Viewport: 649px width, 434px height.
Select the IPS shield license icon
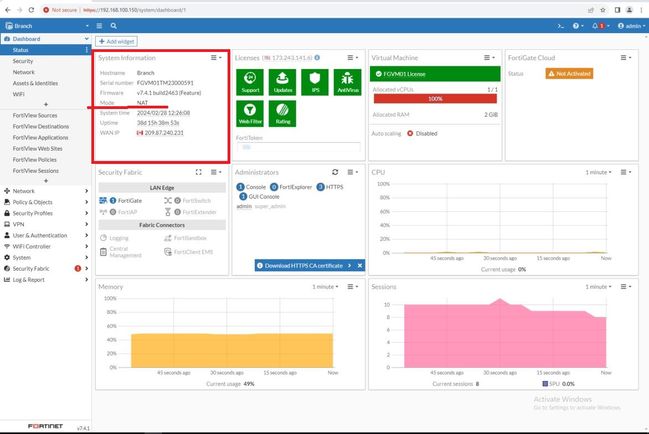[x=315, y=82]
